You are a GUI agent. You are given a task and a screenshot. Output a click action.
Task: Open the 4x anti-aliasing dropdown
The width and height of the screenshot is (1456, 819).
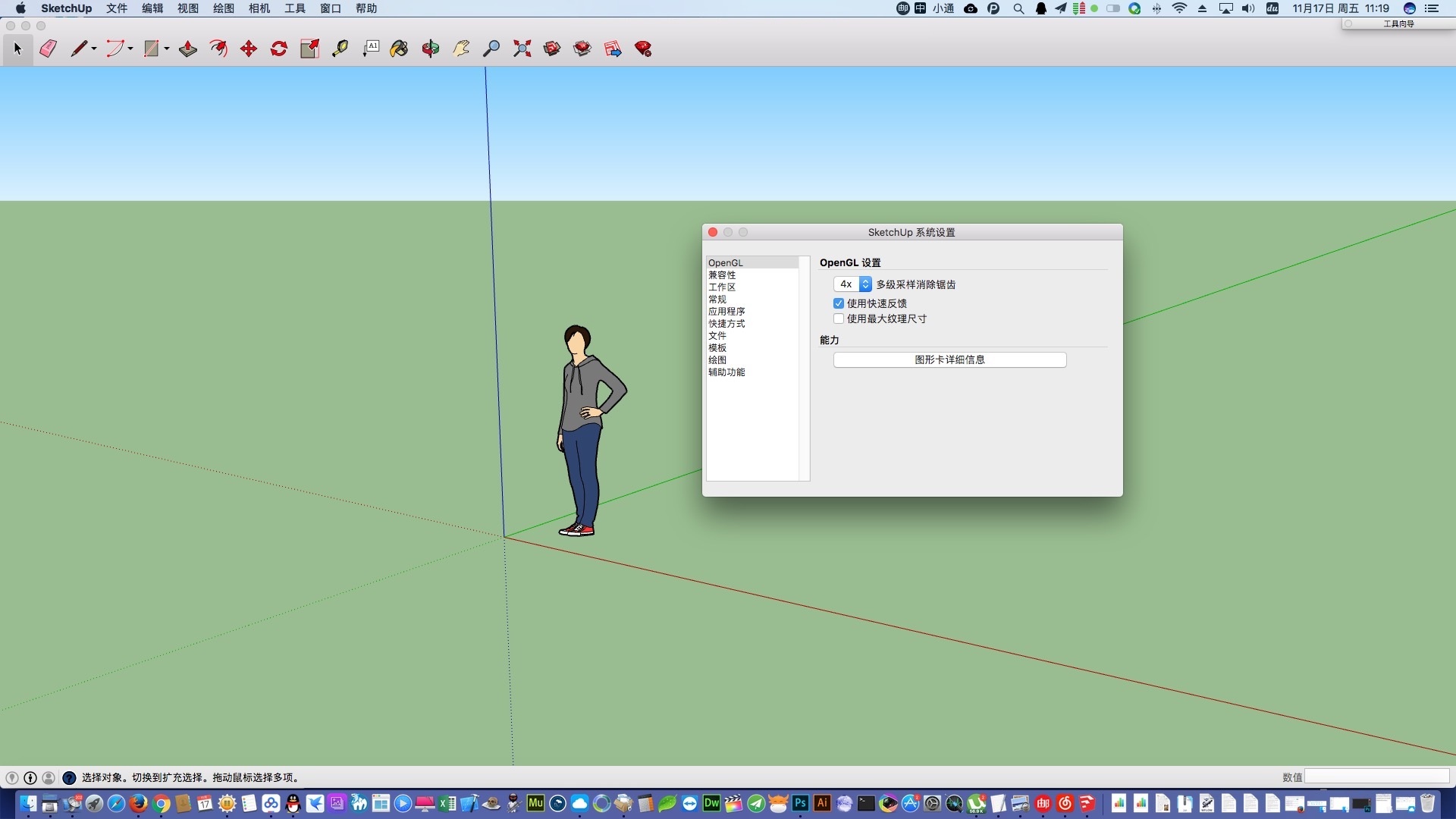coord(852,284)
